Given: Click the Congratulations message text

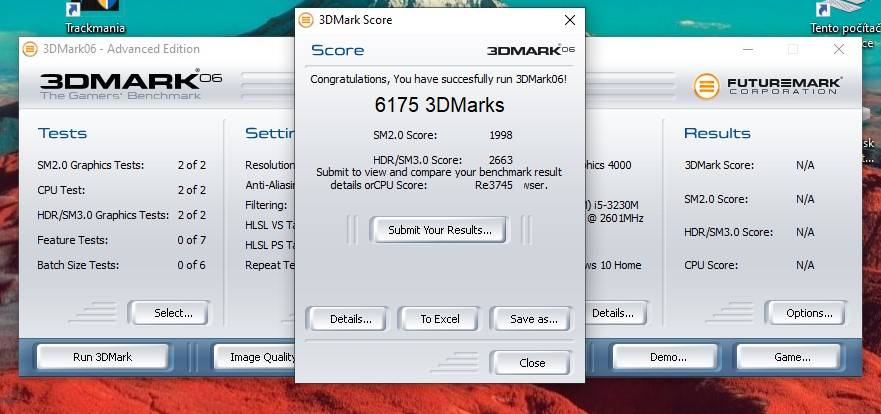Looking at the screenshot, I should pos(439,79).
